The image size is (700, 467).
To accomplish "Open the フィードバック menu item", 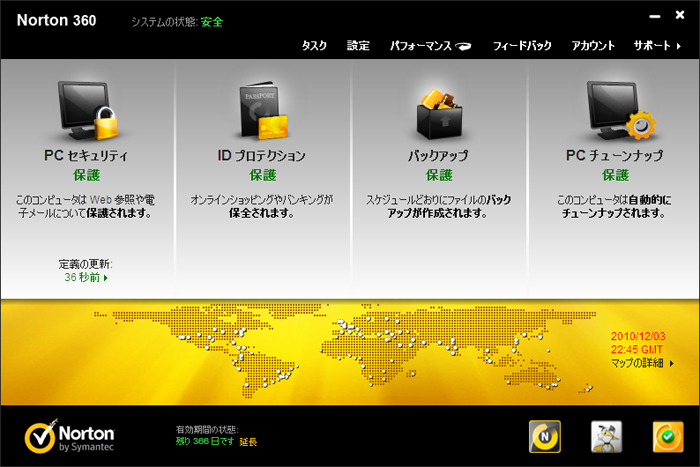I will click(522, 46).
